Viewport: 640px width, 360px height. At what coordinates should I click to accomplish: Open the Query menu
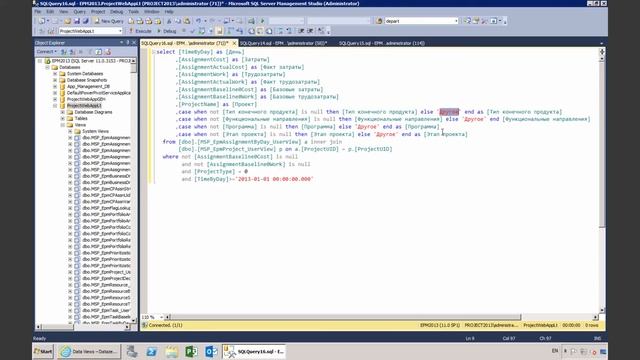click(80, 12)
